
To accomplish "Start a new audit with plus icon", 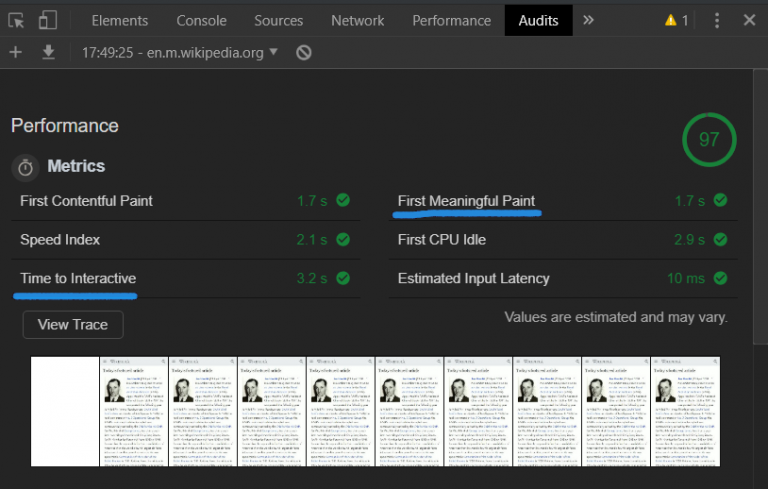I will point(16,52).
